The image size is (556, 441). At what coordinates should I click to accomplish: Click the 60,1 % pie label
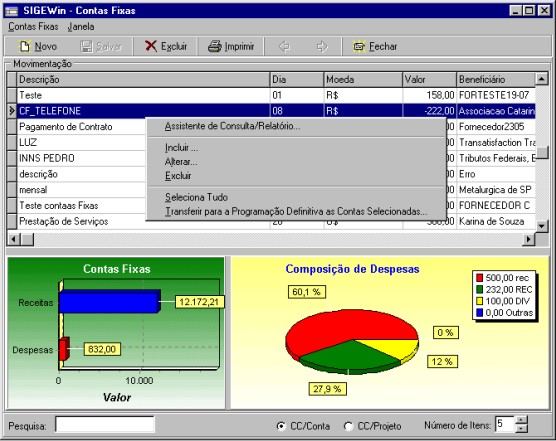pos(306,292)
